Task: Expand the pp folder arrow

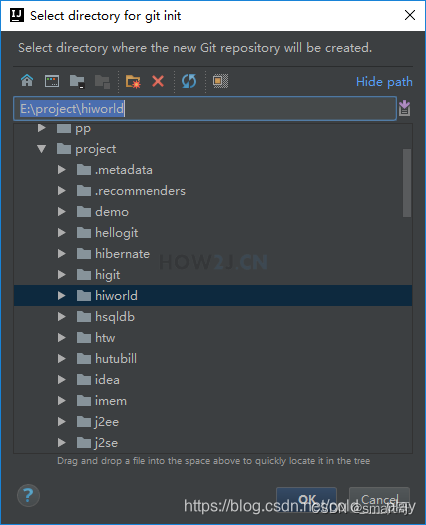Action: (42, 128)
